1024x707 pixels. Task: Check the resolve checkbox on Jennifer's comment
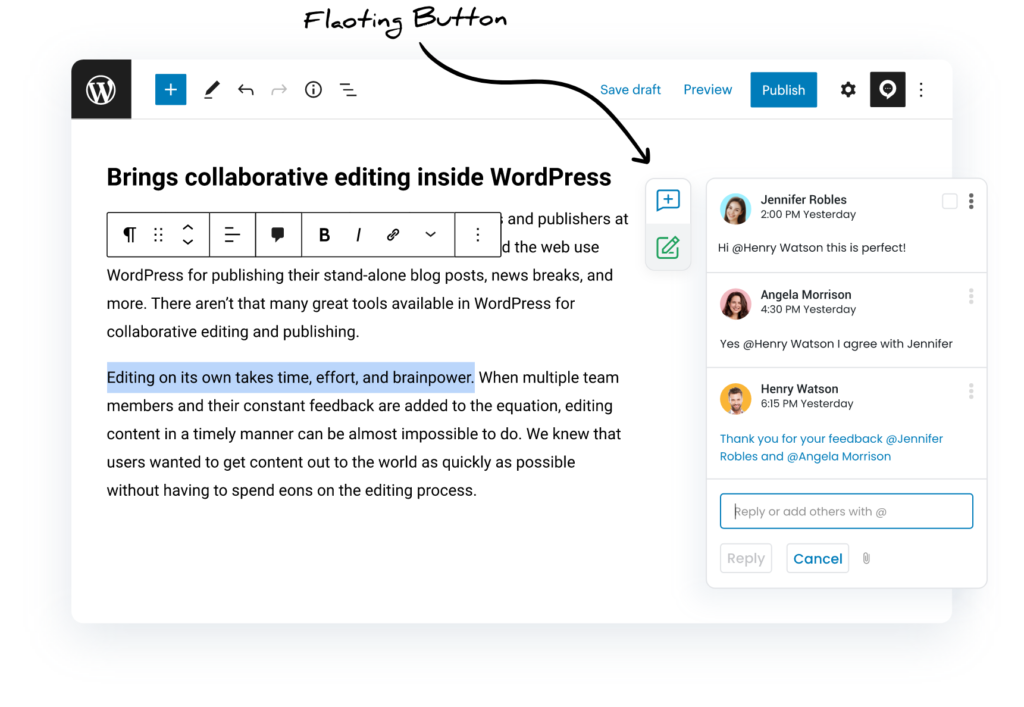tap(950, 201)
